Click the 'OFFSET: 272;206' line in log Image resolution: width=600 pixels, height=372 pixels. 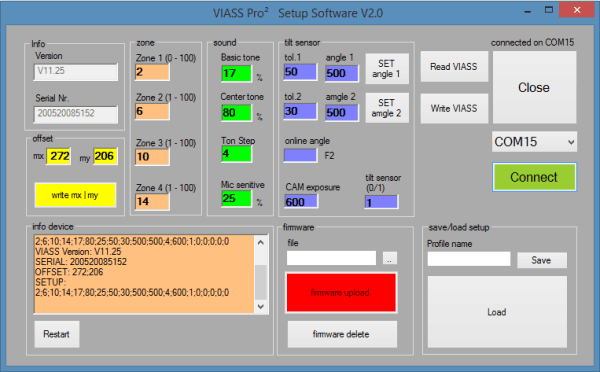click(x=69, y=272)
